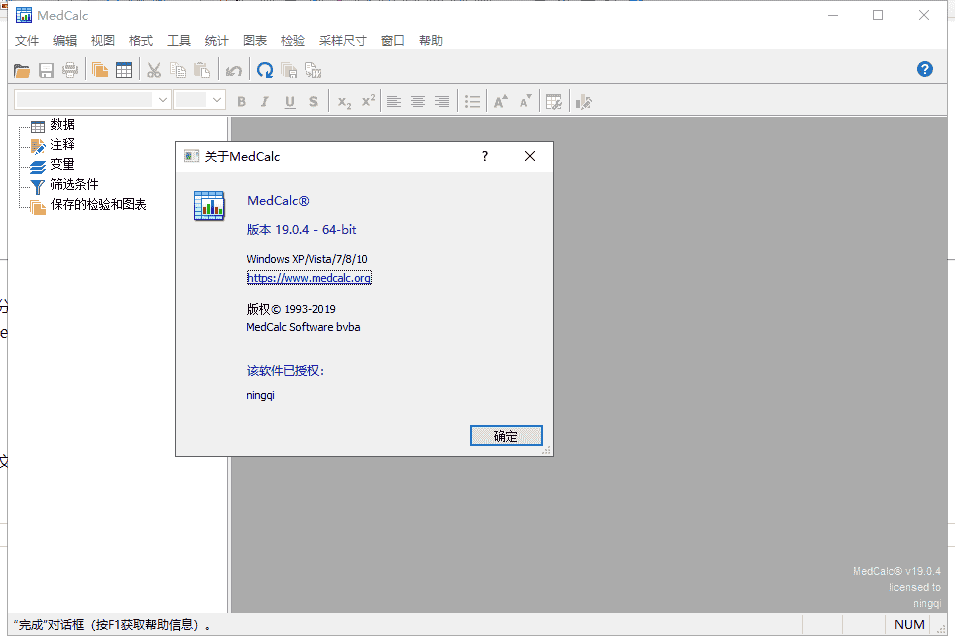Screen dimensions: 955x643
Task: Click the blue refresh recalculate icon
Action: 265,70
